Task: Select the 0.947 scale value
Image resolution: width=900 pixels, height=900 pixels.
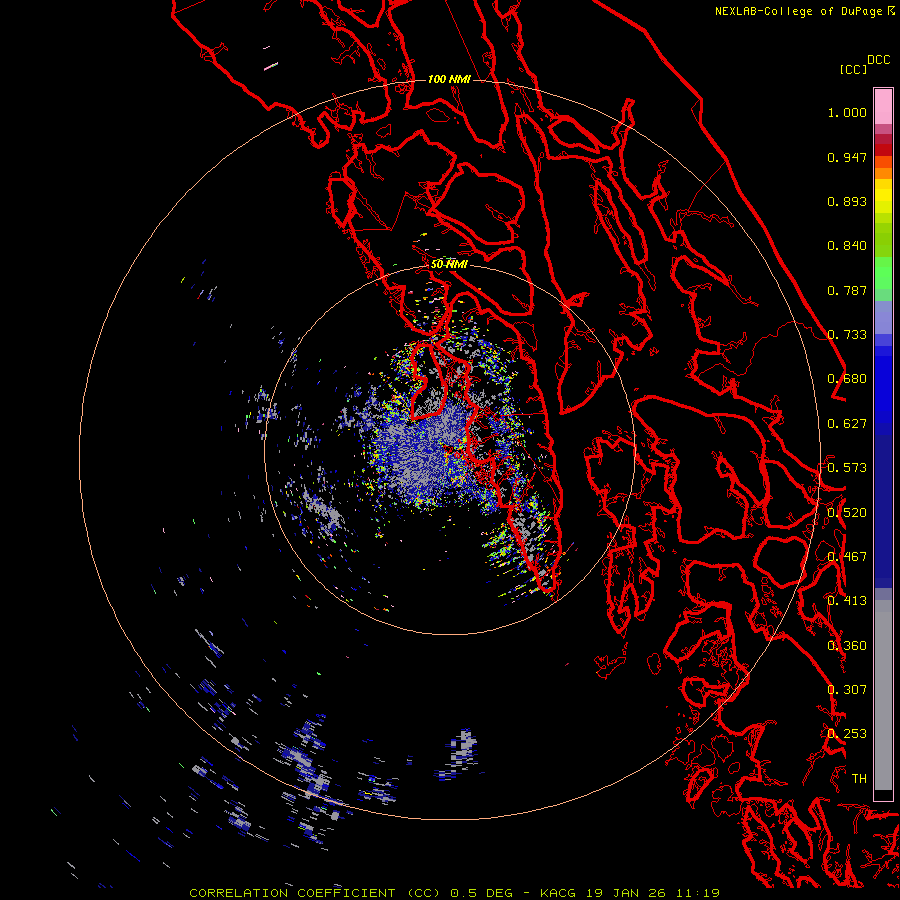Action: click(847, 157)
